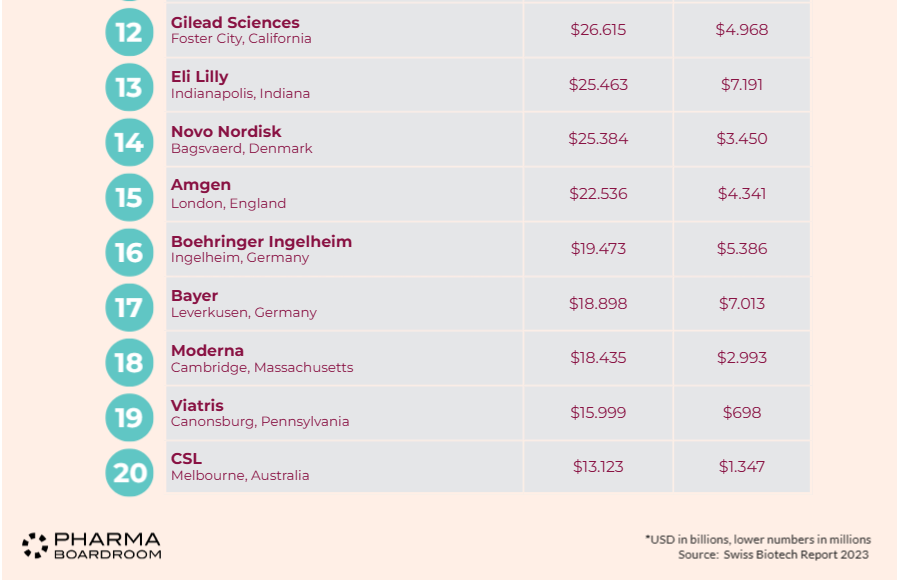Click Bayer's $7.013 figure
This screenshot has width=897, height=580.
741,303
